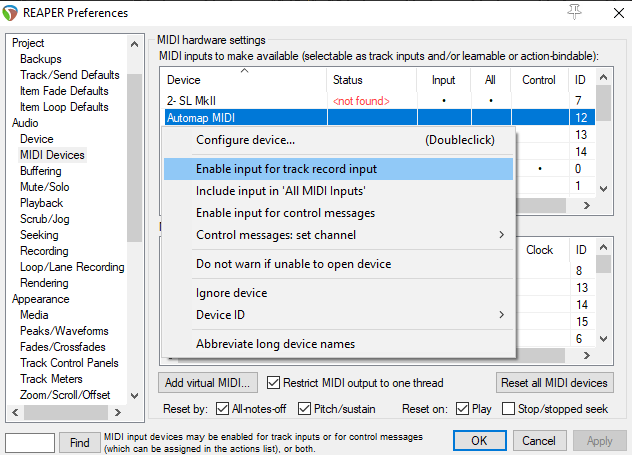
Task: Choose Ignore device in context menu
Action: 339,293
